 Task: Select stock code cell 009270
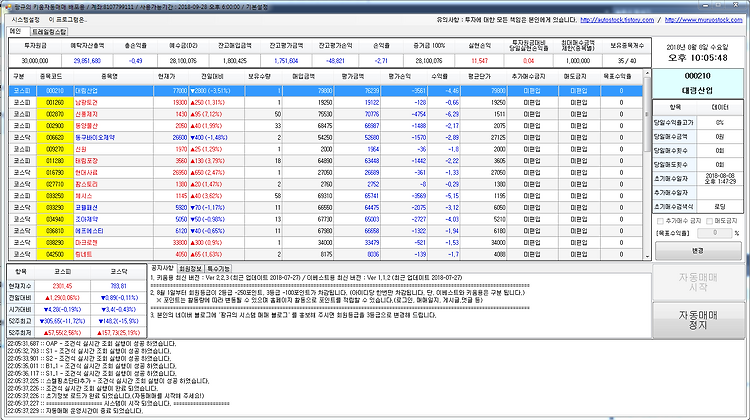point(55,149)
